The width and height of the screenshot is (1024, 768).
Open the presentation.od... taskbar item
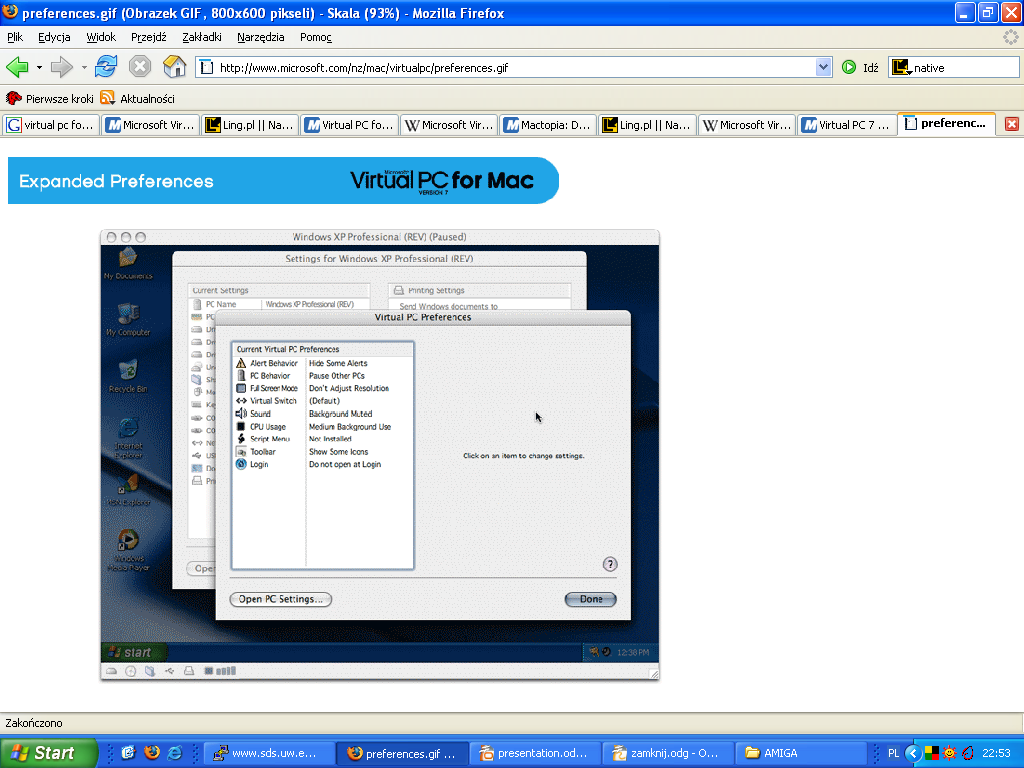point(537,753)
